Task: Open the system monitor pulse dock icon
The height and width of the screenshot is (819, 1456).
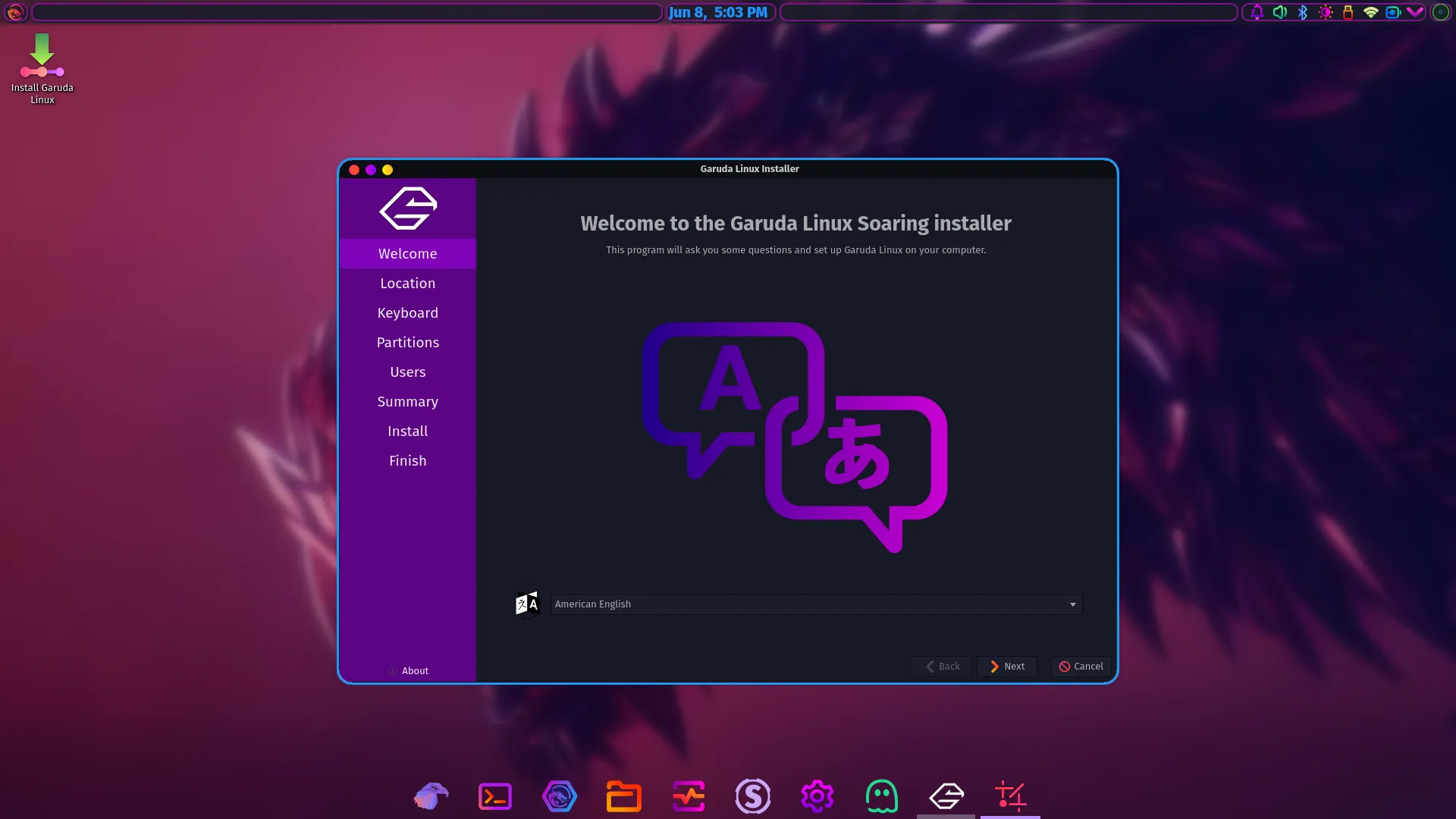Action: pyautogui.click(x=689, y=796)
